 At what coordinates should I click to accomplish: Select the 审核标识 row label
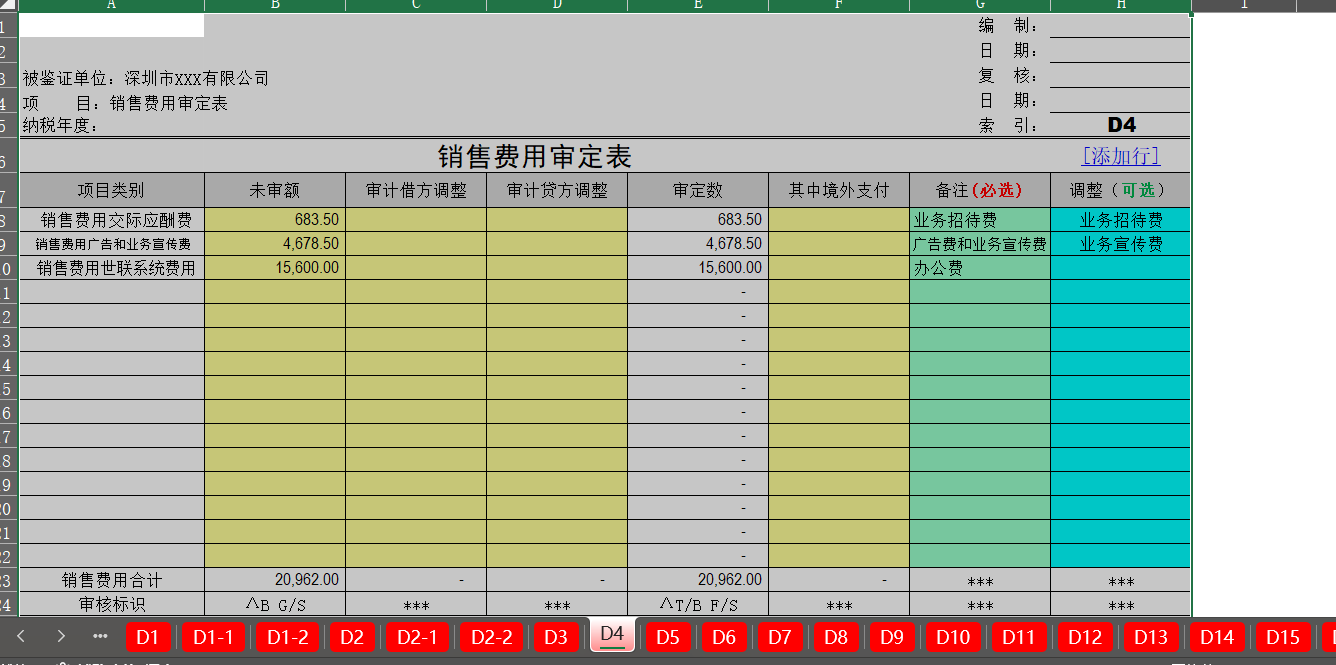click(x=112, y=604)
